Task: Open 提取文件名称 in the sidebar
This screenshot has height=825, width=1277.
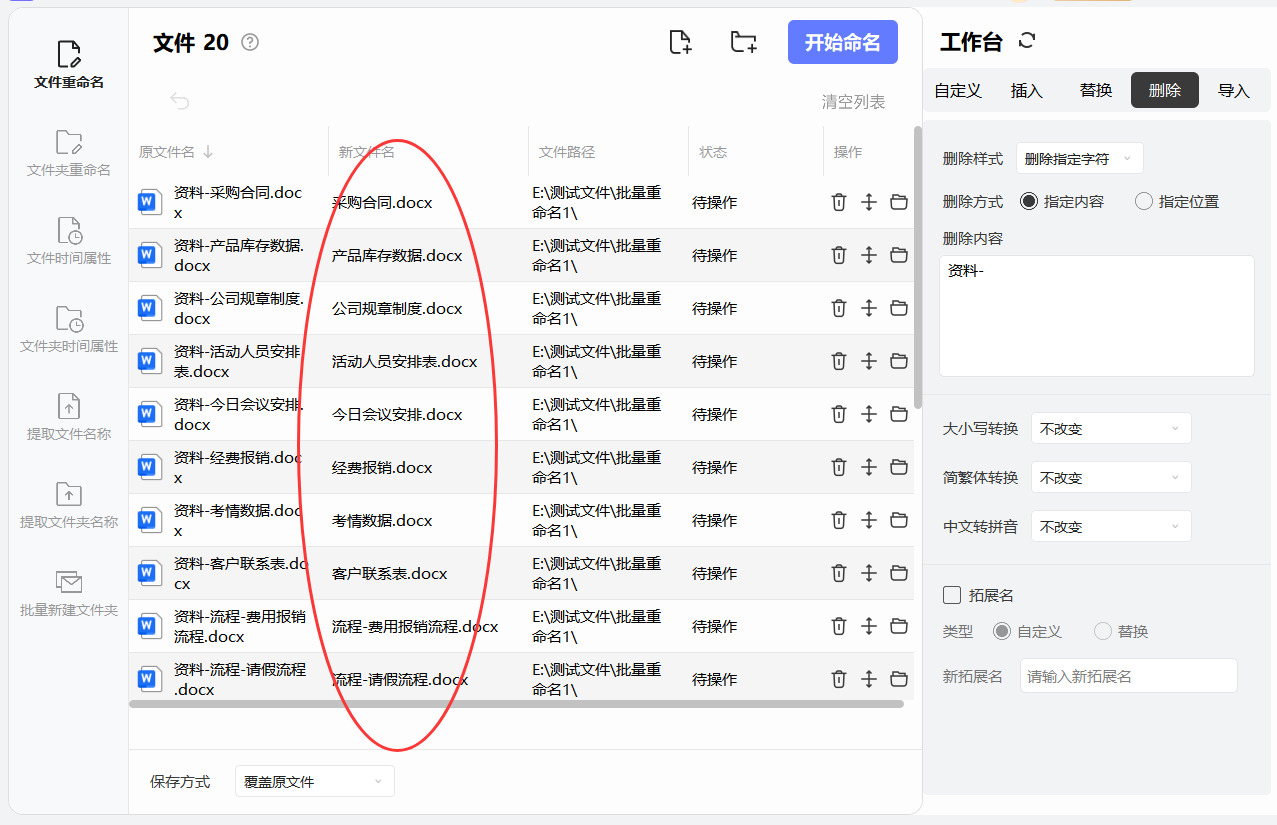Action: pos(69,417)
